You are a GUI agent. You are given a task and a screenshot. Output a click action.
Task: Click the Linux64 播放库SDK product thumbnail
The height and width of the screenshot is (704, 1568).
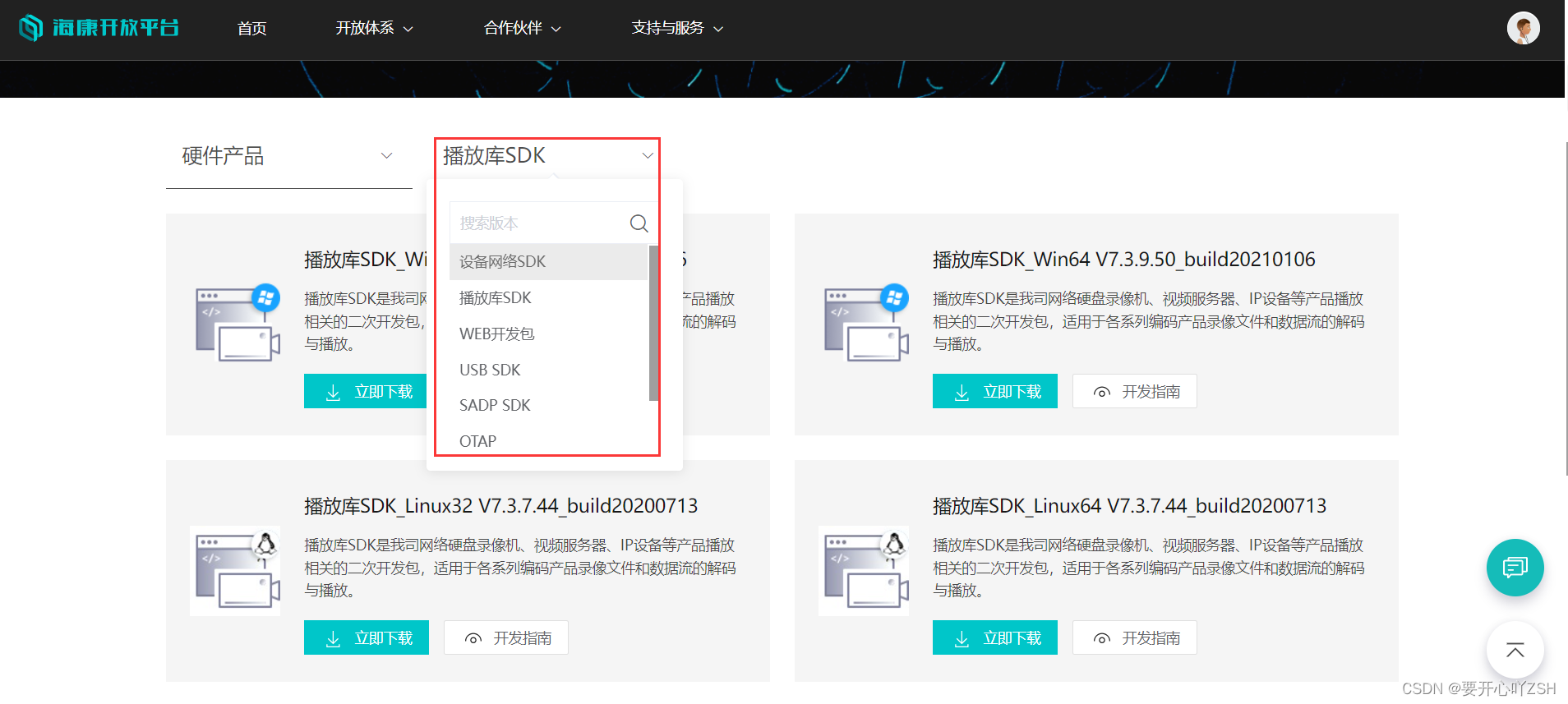click(x=864, y=571)
